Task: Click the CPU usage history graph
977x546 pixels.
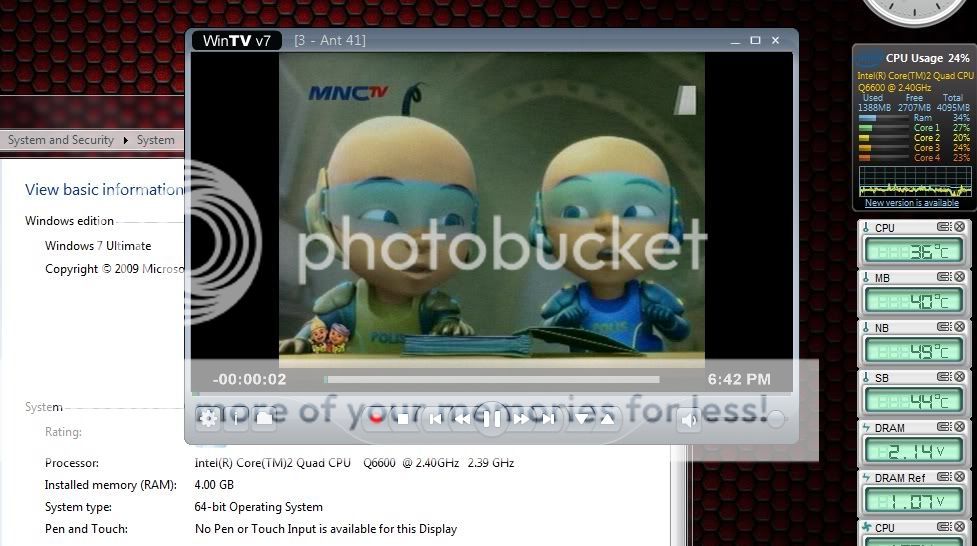Action: coord(914,181)
